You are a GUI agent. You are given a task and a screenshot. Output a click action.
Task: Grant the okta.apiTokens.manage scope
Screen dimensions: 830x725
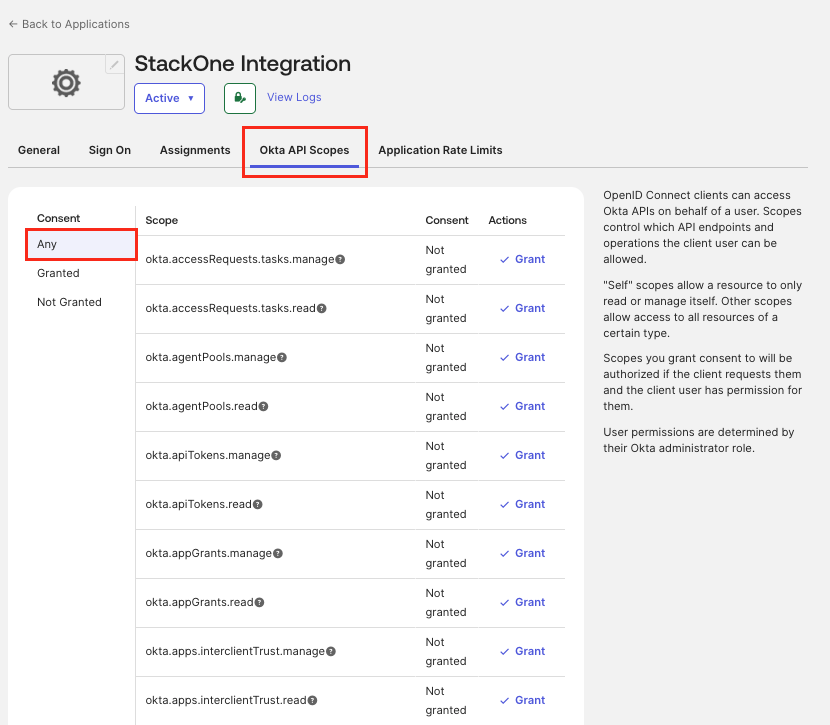click(x=522, y=455)
